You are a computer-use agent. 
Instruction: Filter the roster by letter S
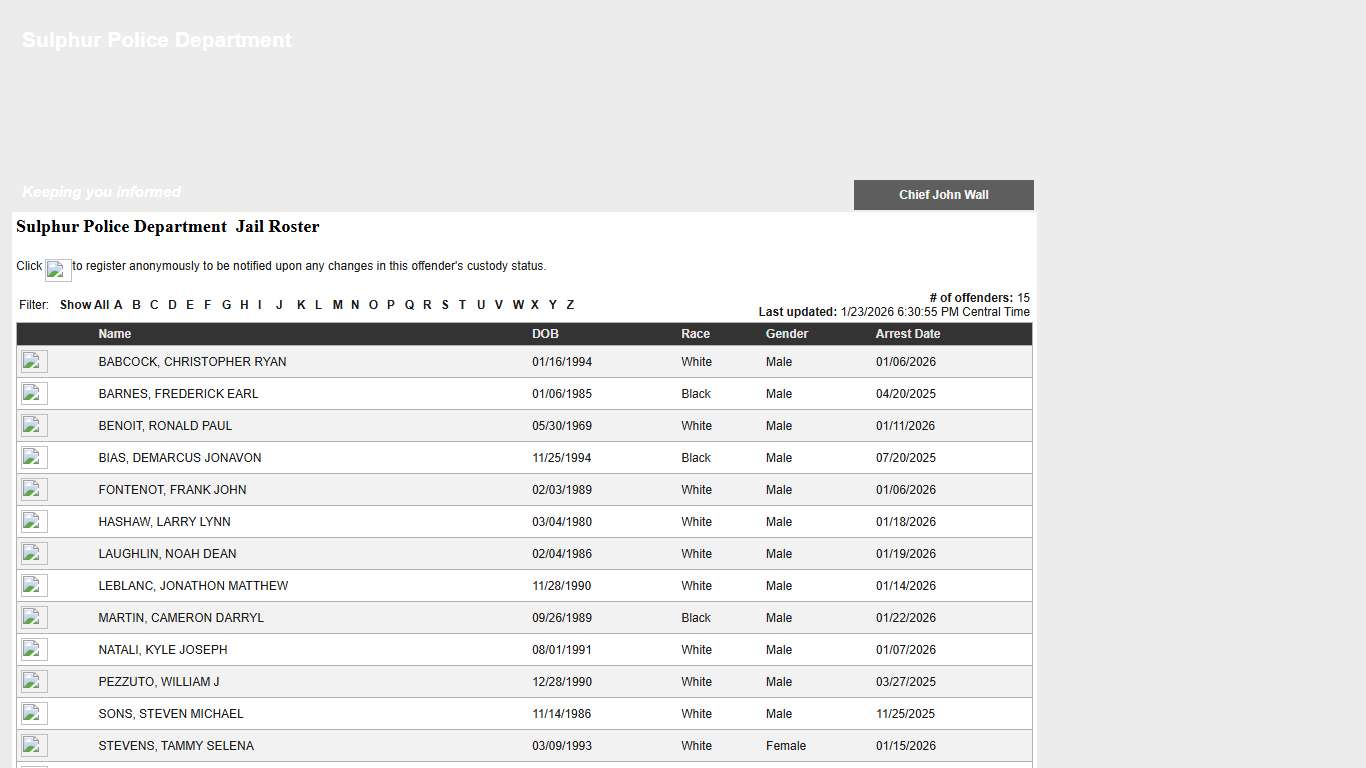[445, 305]
